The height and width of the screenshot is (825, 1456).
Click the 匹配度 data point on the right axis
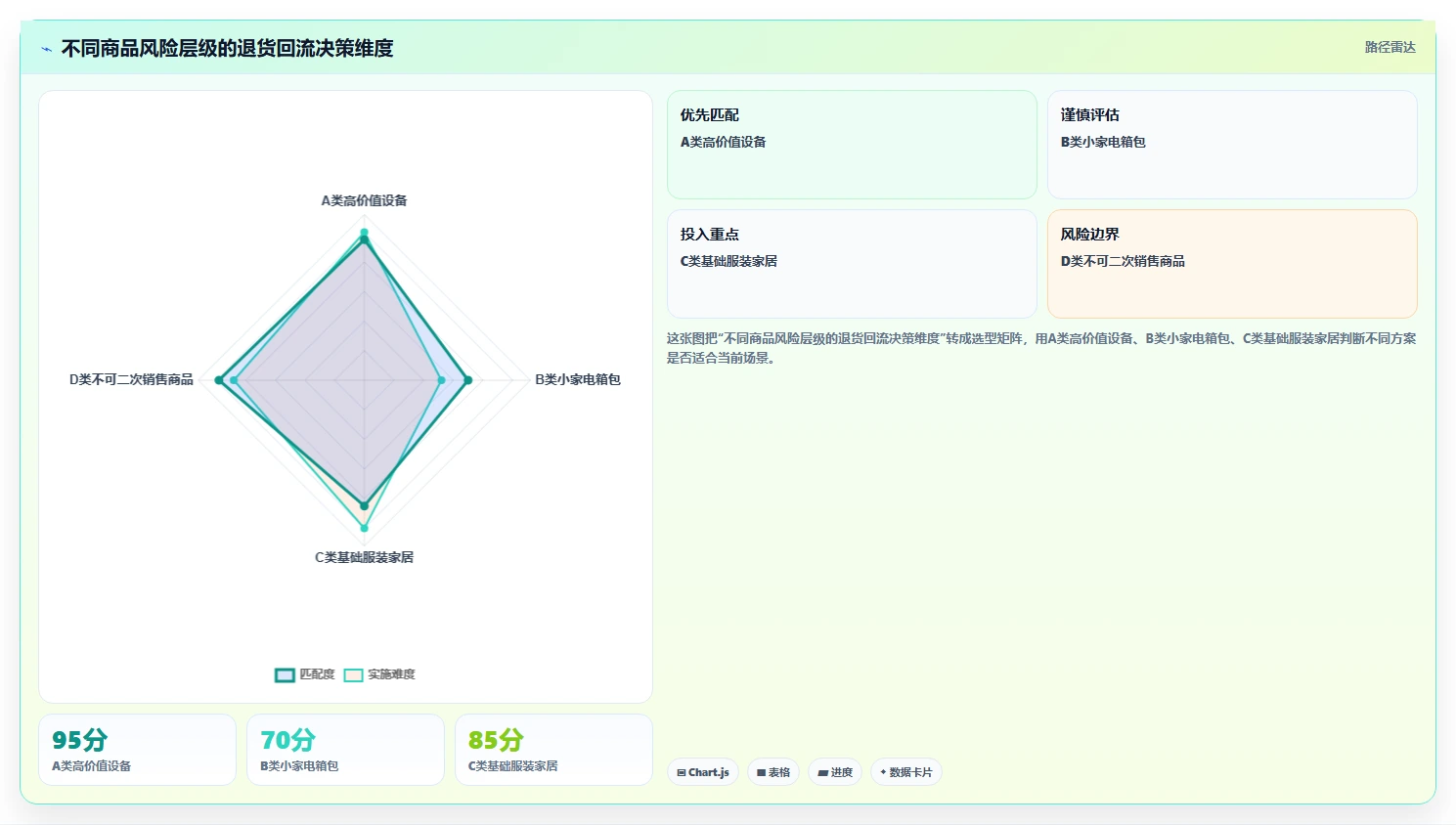(x=467, y=380)
